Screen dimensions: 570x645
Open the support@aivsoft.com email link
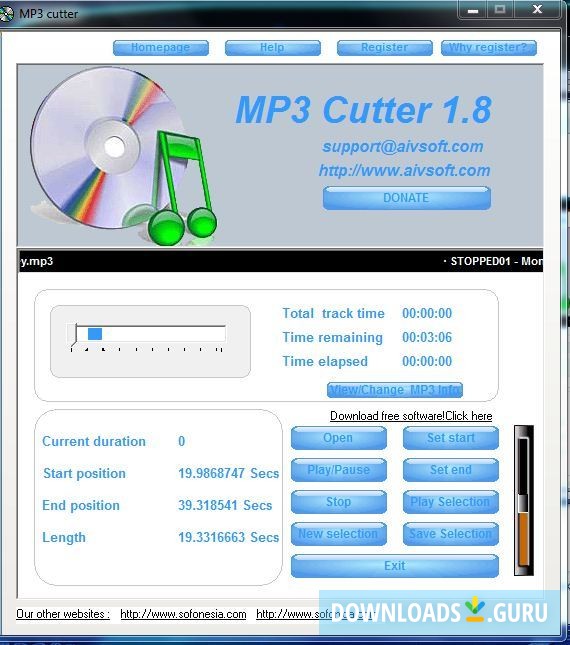point(403,146)
